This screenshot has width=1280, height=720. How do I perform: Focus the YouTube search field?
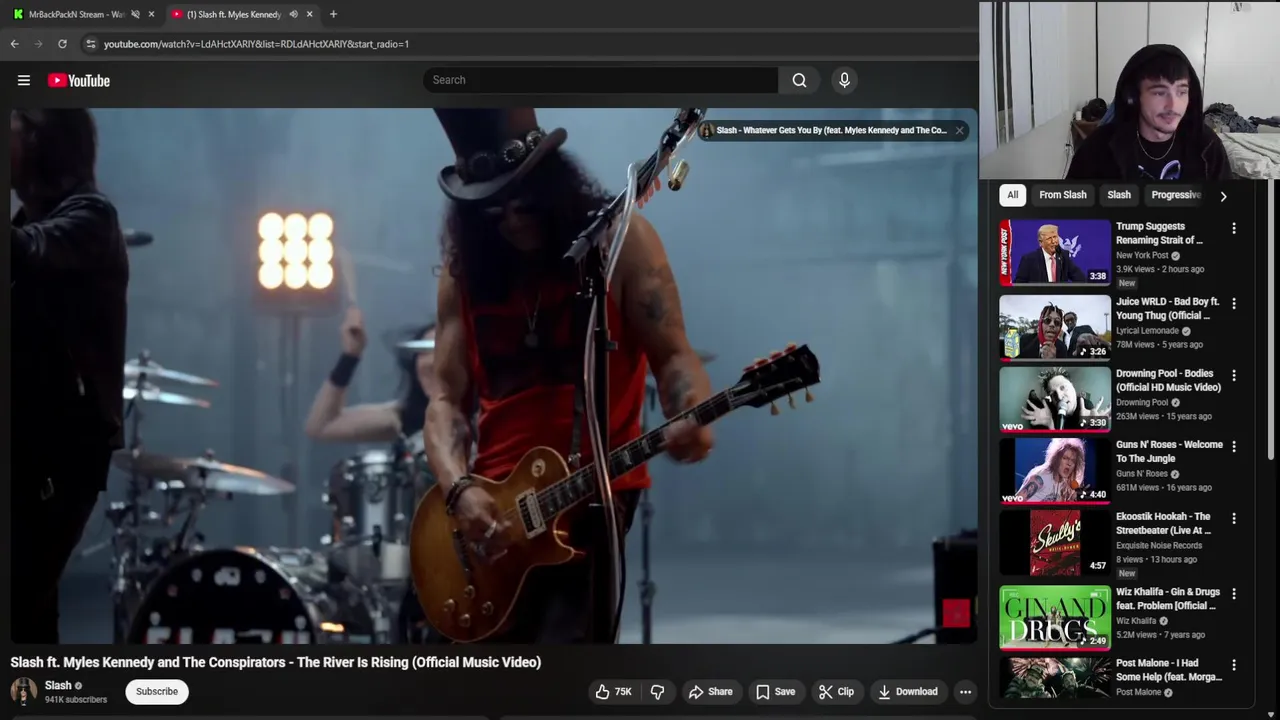tap(600, 80)
